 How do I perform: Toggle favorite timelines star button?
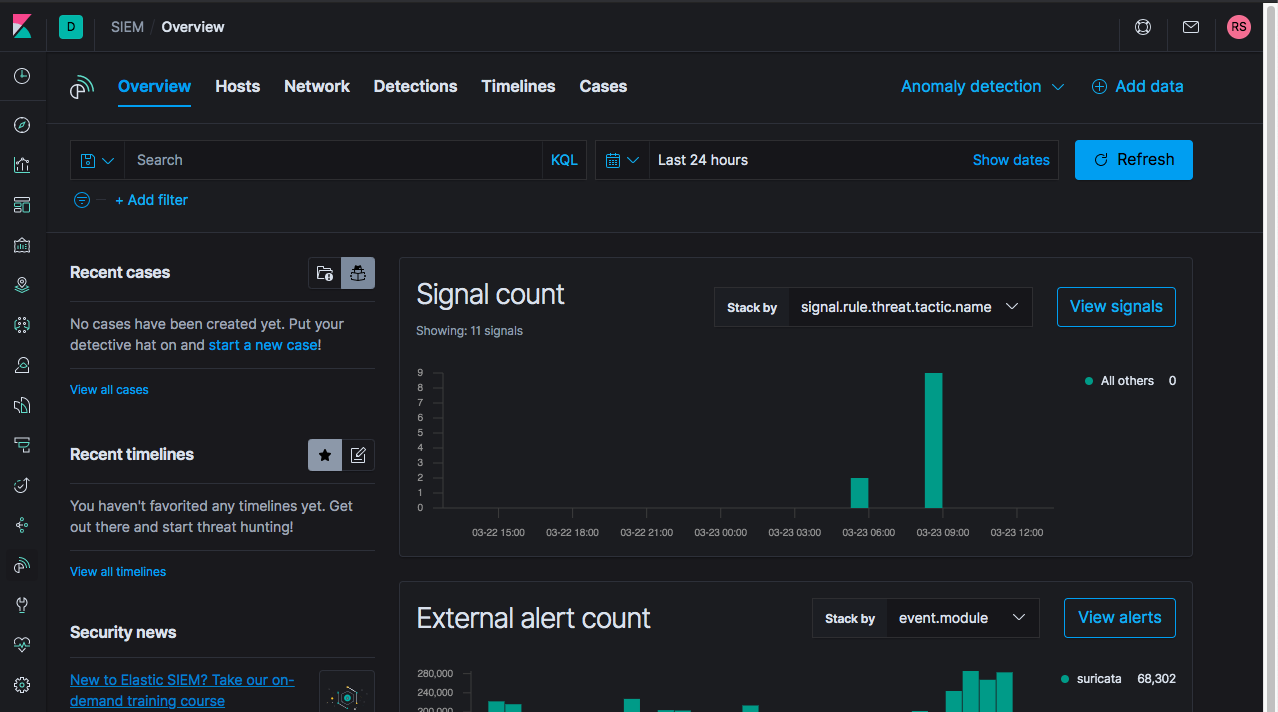point(325,455)
